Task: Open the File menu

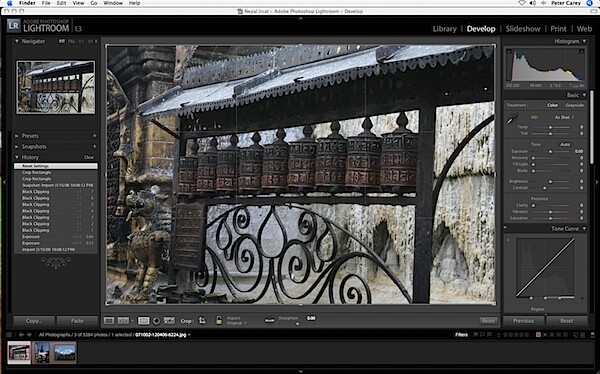Action: click(x=46, y=3)
